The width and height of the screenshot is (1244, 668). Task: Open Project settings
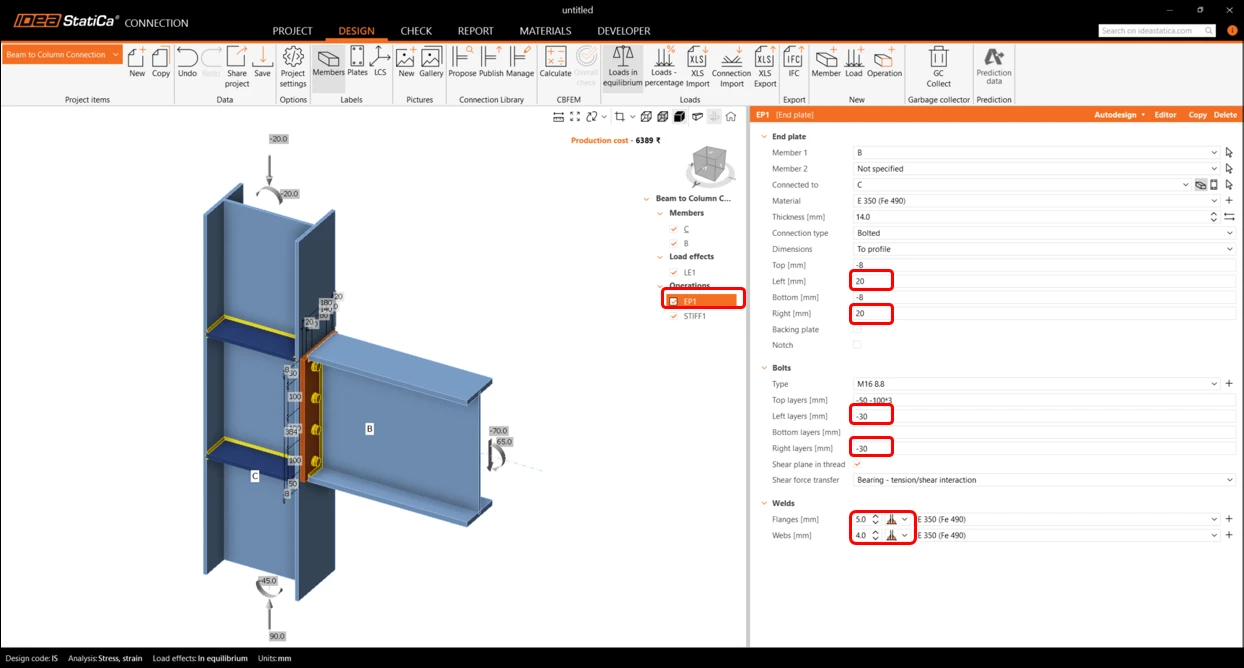293,67
